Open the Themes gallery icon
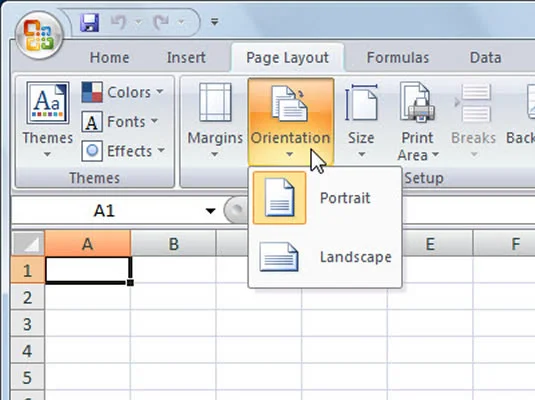Screen dimensions: 535x400 pos(48,103)
